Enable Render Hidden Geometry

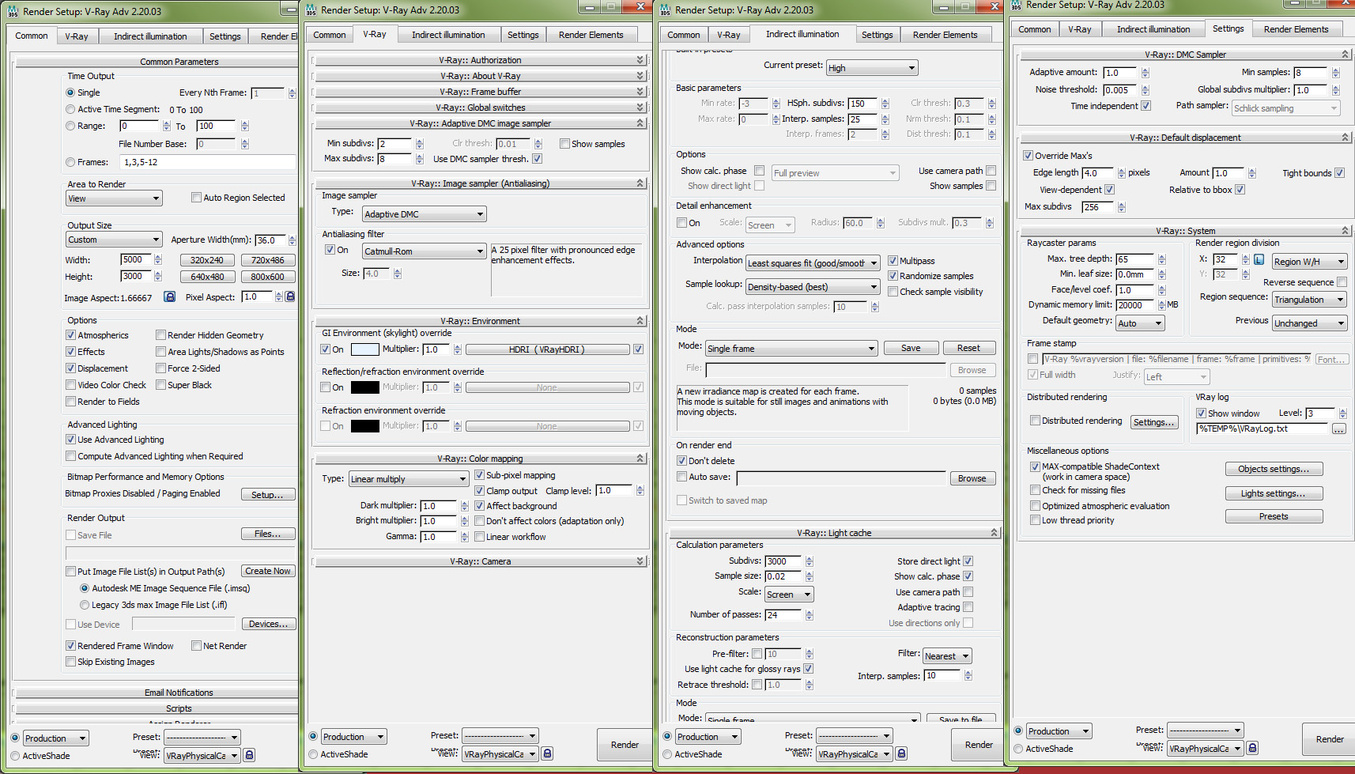coord(161,335)
